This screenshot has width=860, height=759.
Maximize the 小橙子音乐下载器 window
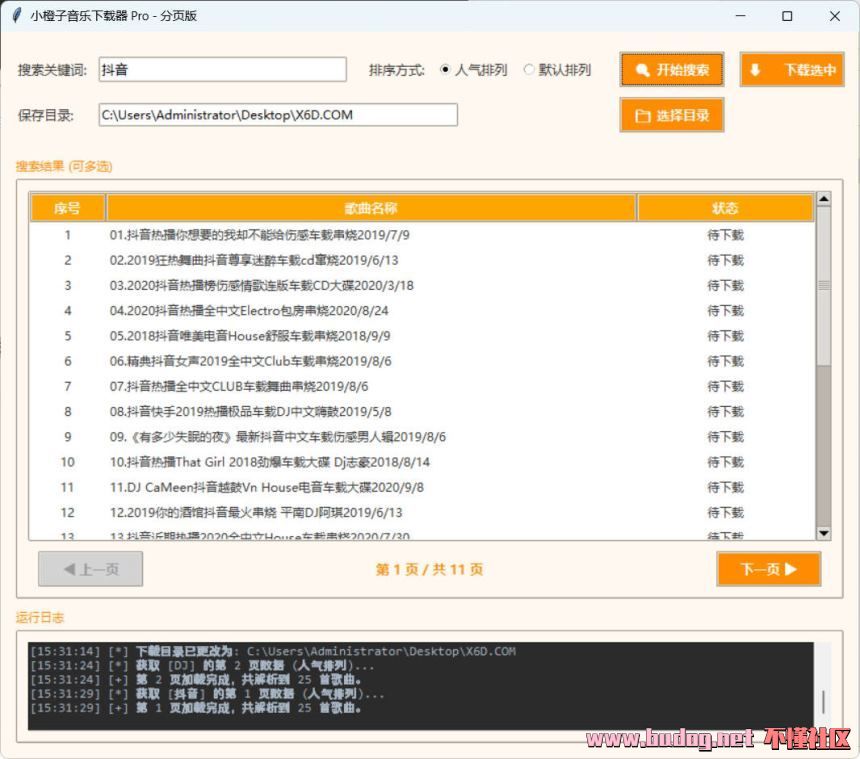(x=787, y=16)
